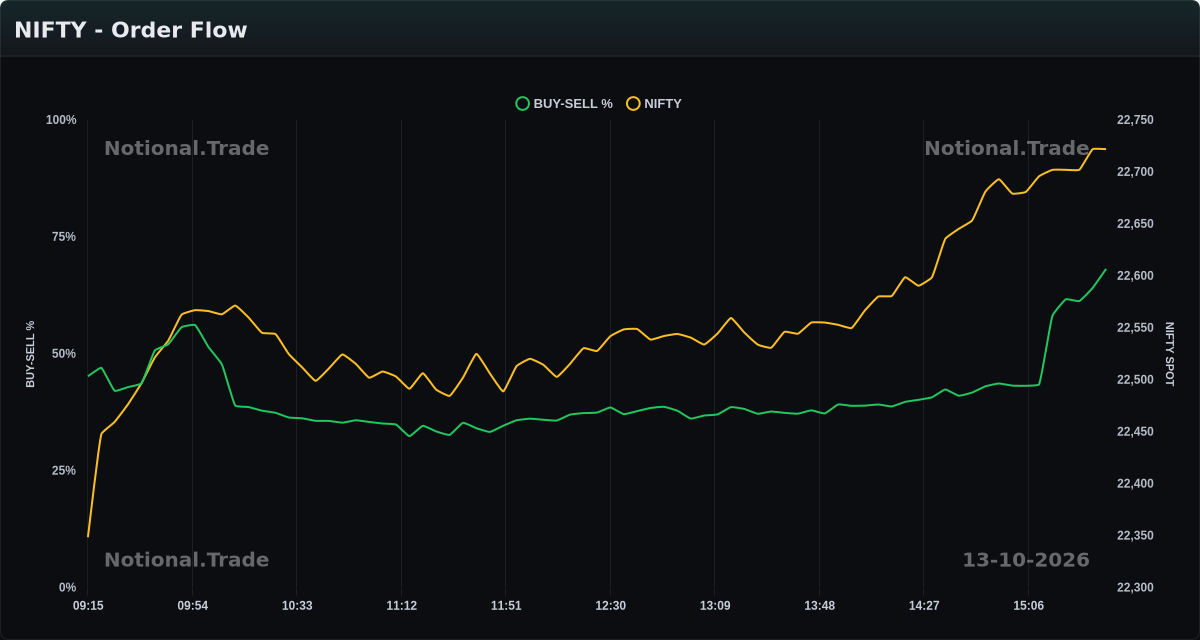Click the 100% label on the left axis

[61, 120]
